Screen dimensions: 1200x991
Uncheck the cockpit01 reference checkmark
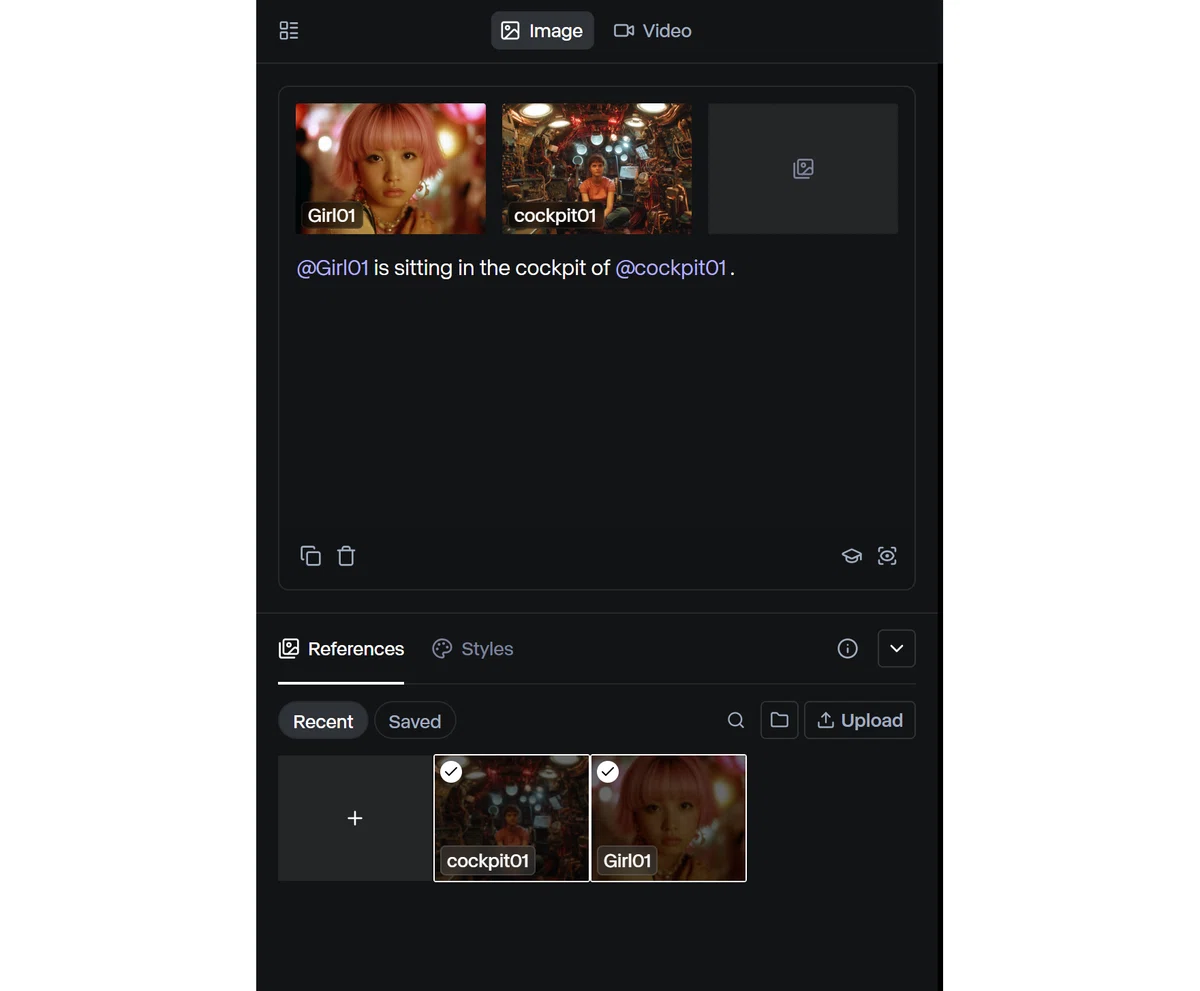click(x=451, y=771)
